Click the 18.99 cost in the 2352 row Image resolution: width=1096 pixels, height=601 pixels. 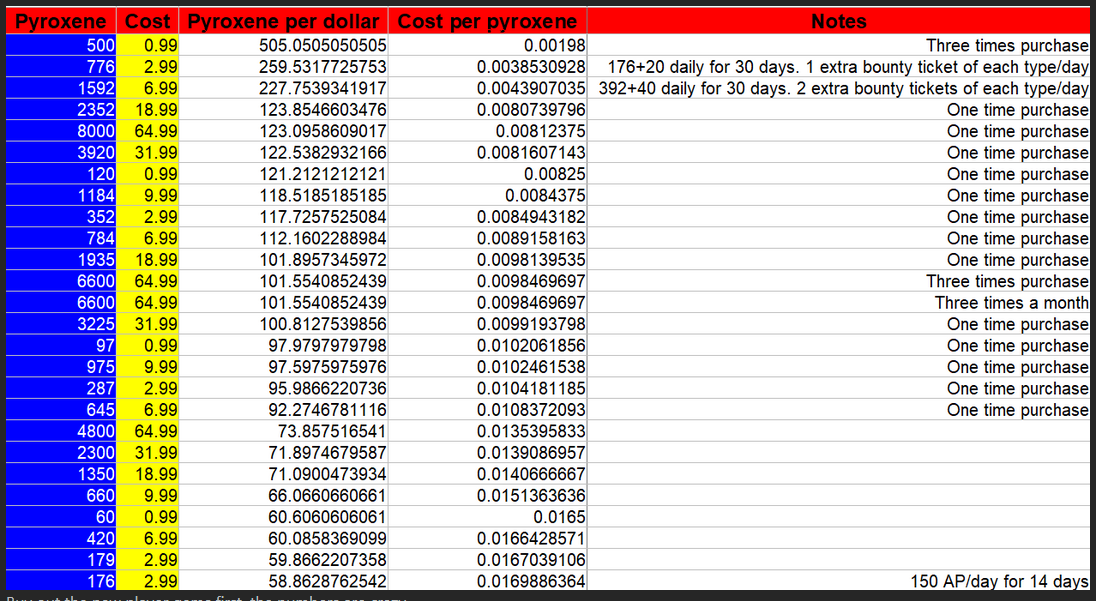[x=147, y=110]
